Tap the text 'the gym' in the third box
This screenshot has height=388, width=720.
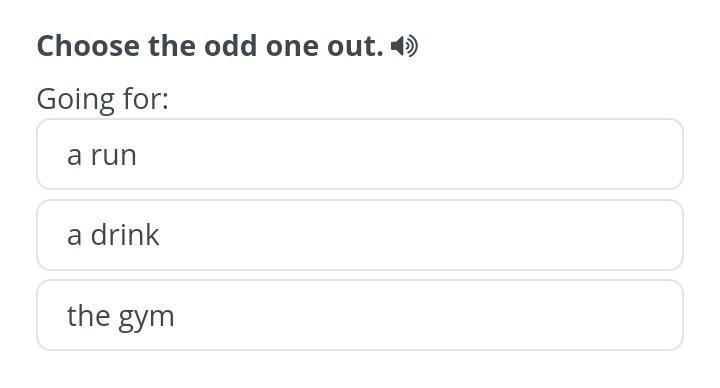(x=121, y=316)
